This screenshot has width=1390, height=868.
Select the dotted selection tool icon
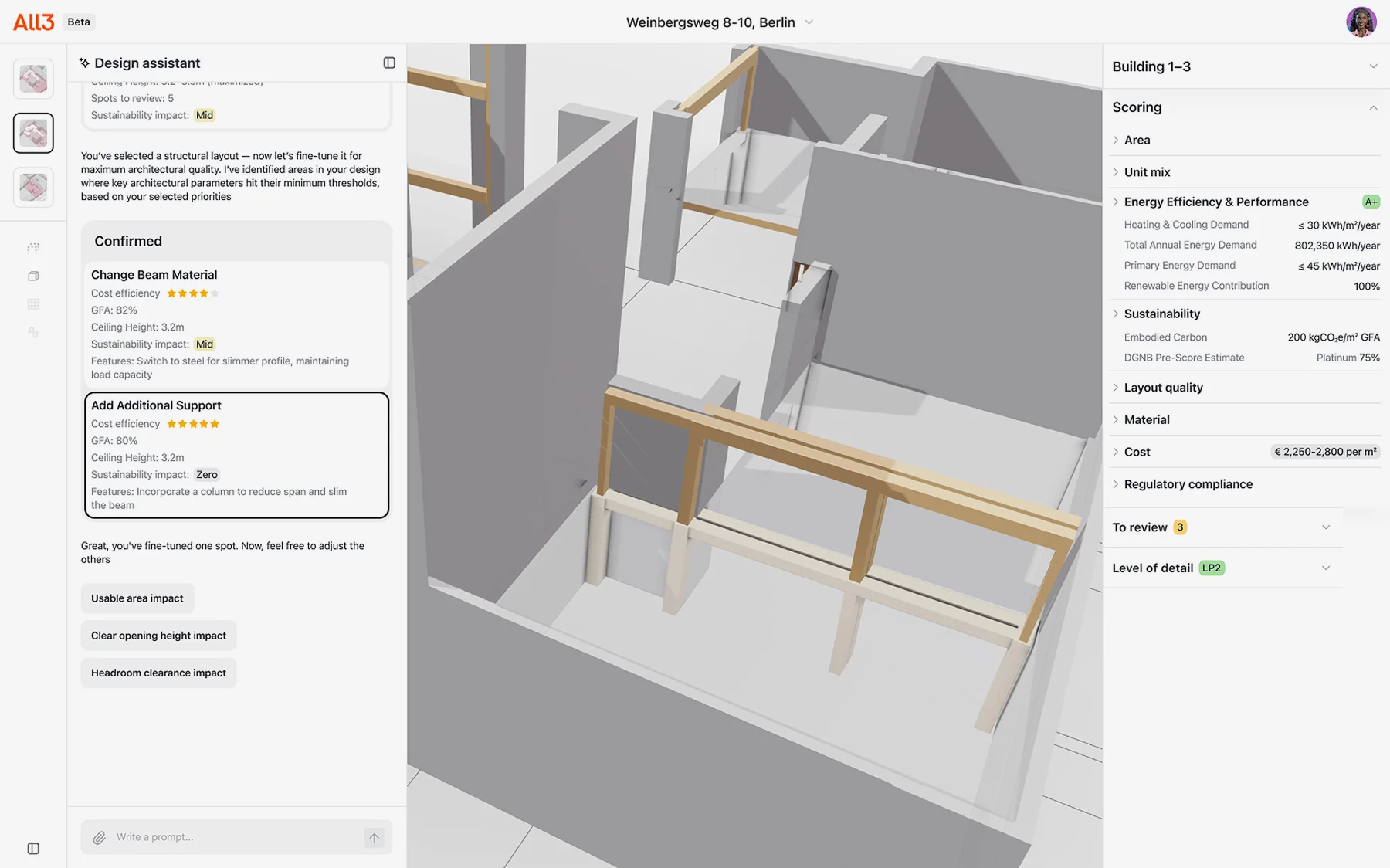coord(33,248)
